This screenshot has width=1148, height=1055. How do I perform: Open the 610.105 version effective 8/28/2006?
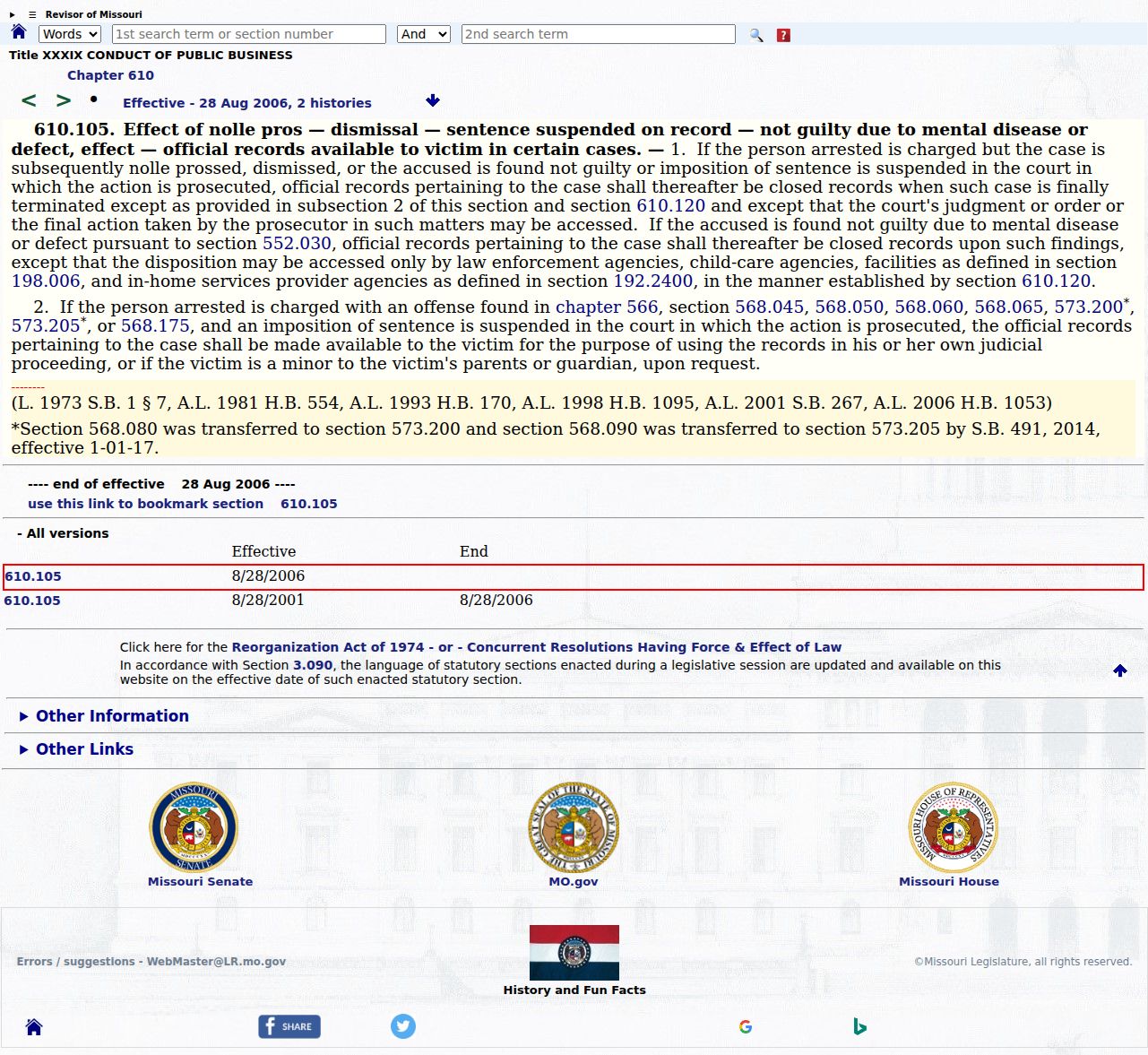pos(33,576)
